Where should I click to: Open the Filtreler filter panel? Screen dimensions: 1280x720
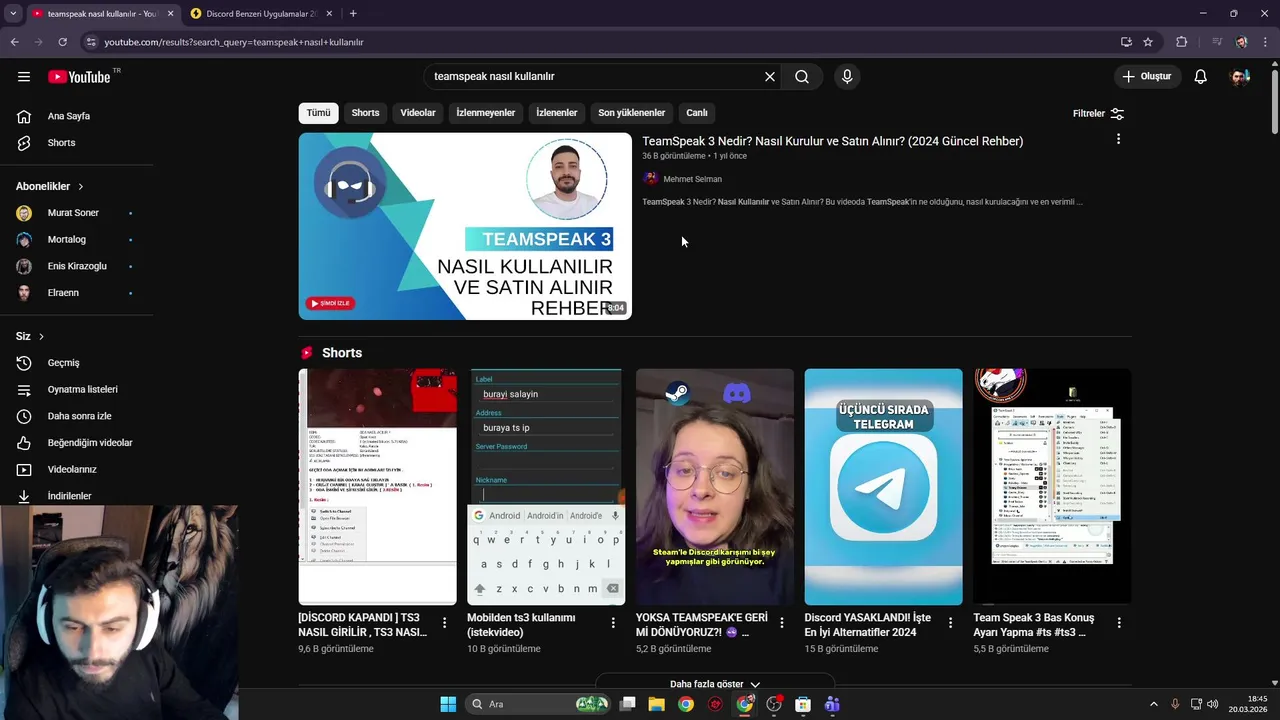[x=1099, y=114]
